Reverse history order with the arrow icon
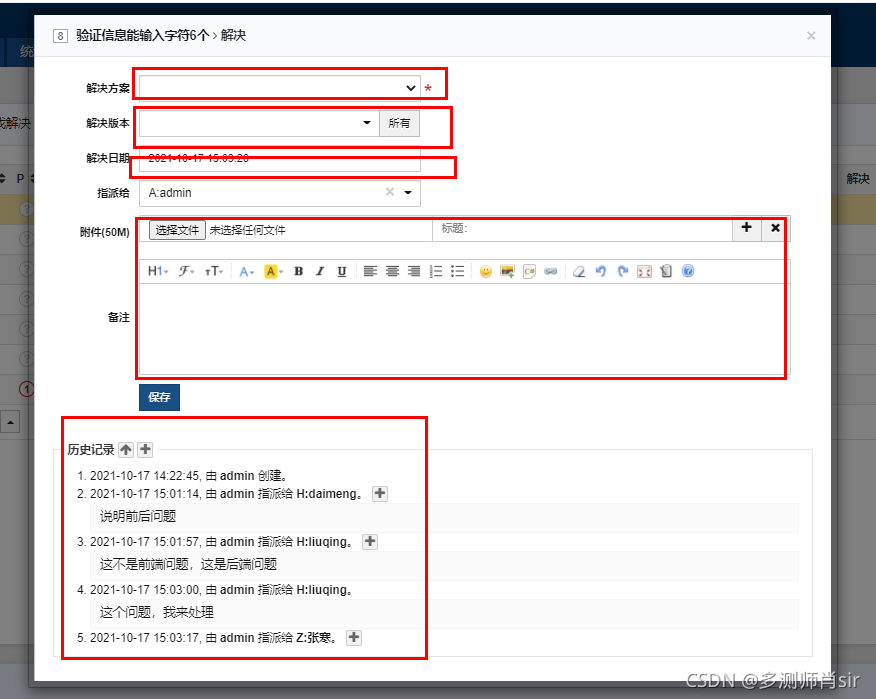 coord(126,449)
